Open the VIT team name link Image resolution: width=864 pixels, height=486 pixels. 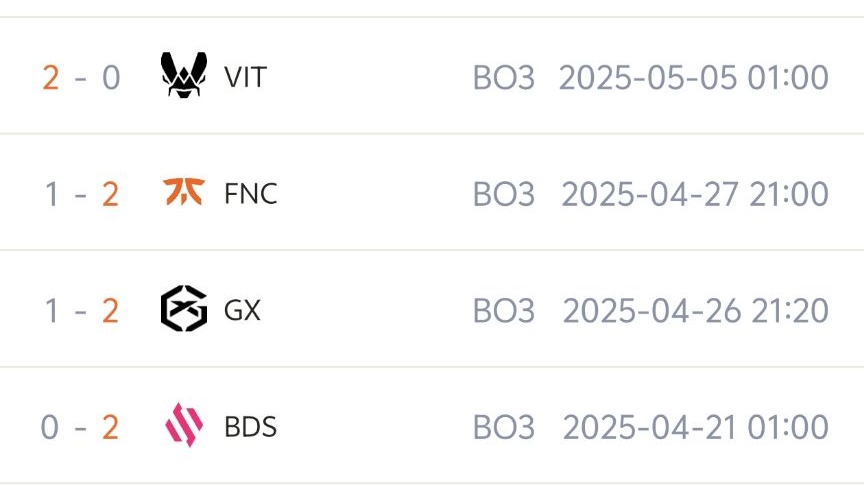coord(246,77)
